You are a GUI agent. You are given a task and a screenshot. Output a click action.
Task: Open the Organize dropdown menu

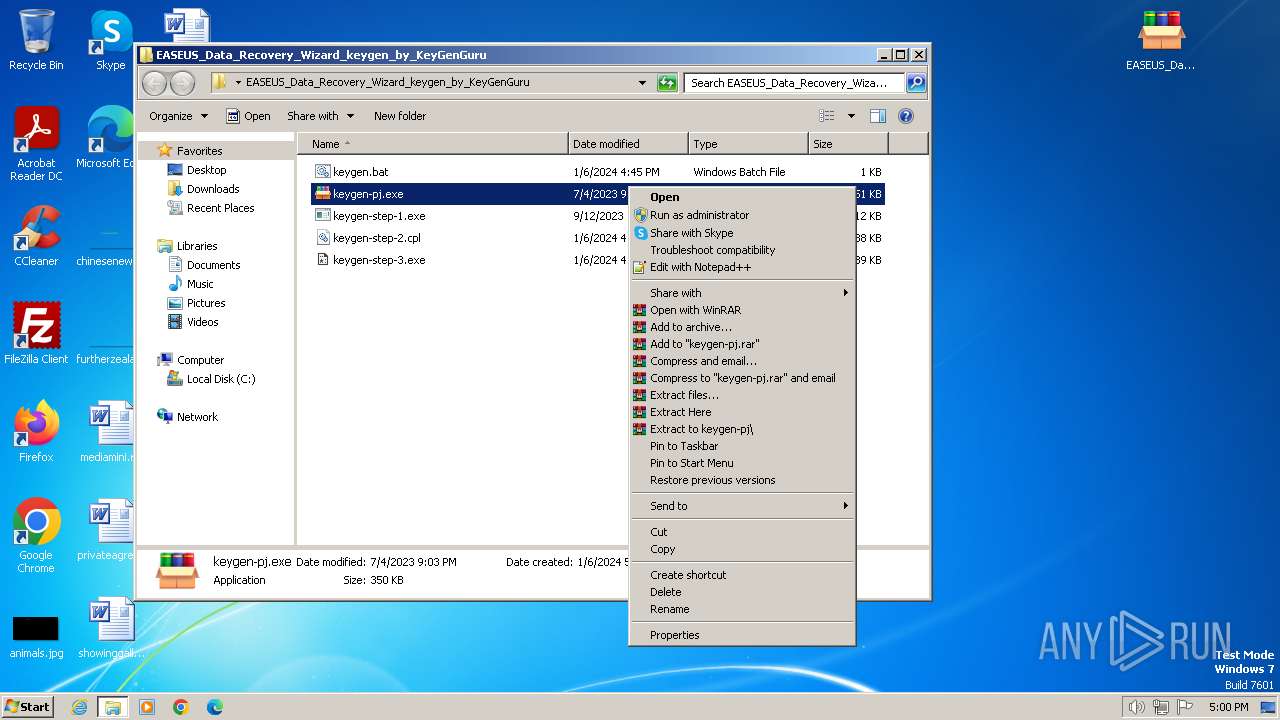(178, 116)
